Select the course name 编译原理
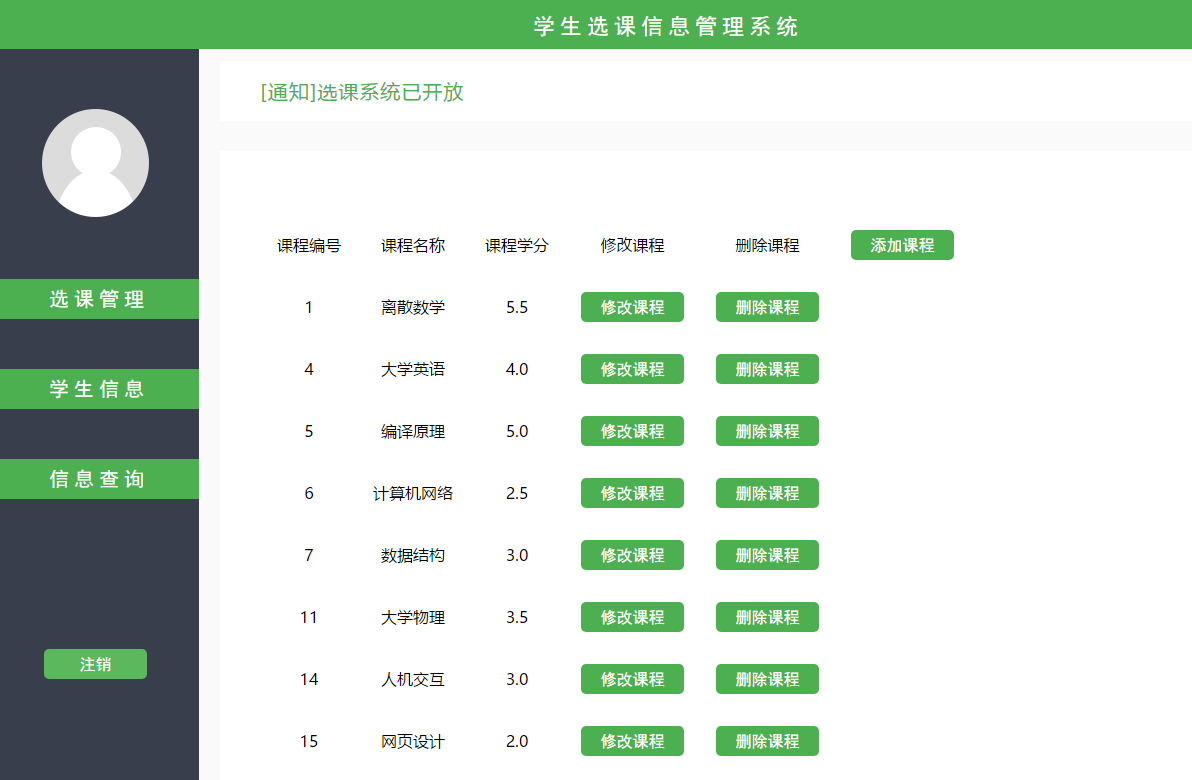 [x=413, y=432]
